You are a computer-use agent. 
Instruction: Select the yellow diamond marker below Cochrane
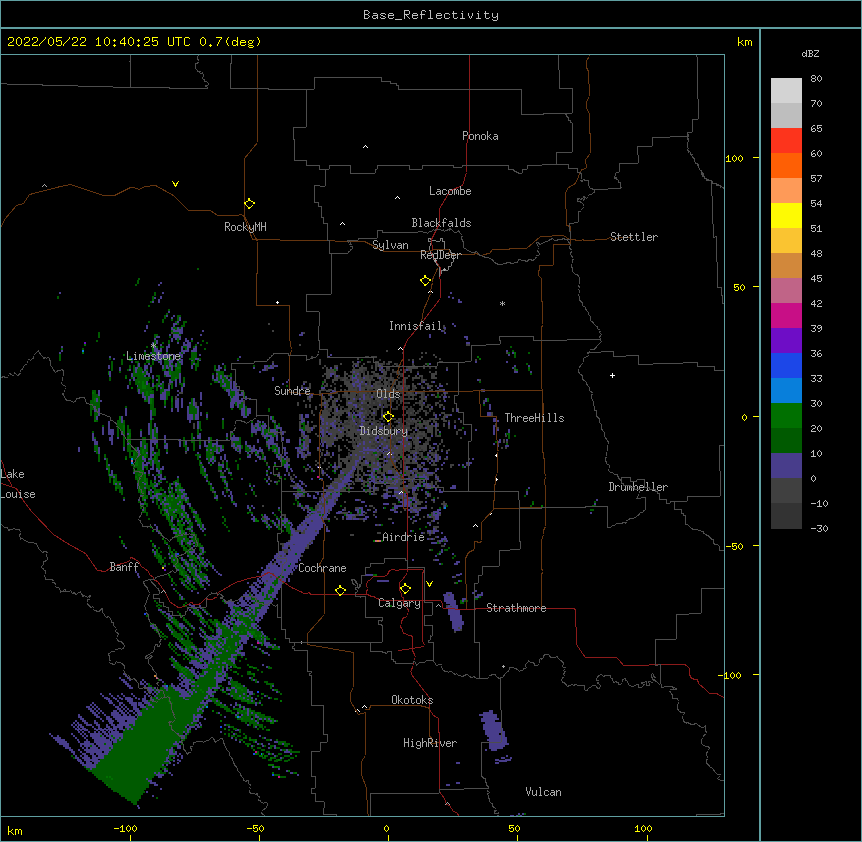[340, 590]
